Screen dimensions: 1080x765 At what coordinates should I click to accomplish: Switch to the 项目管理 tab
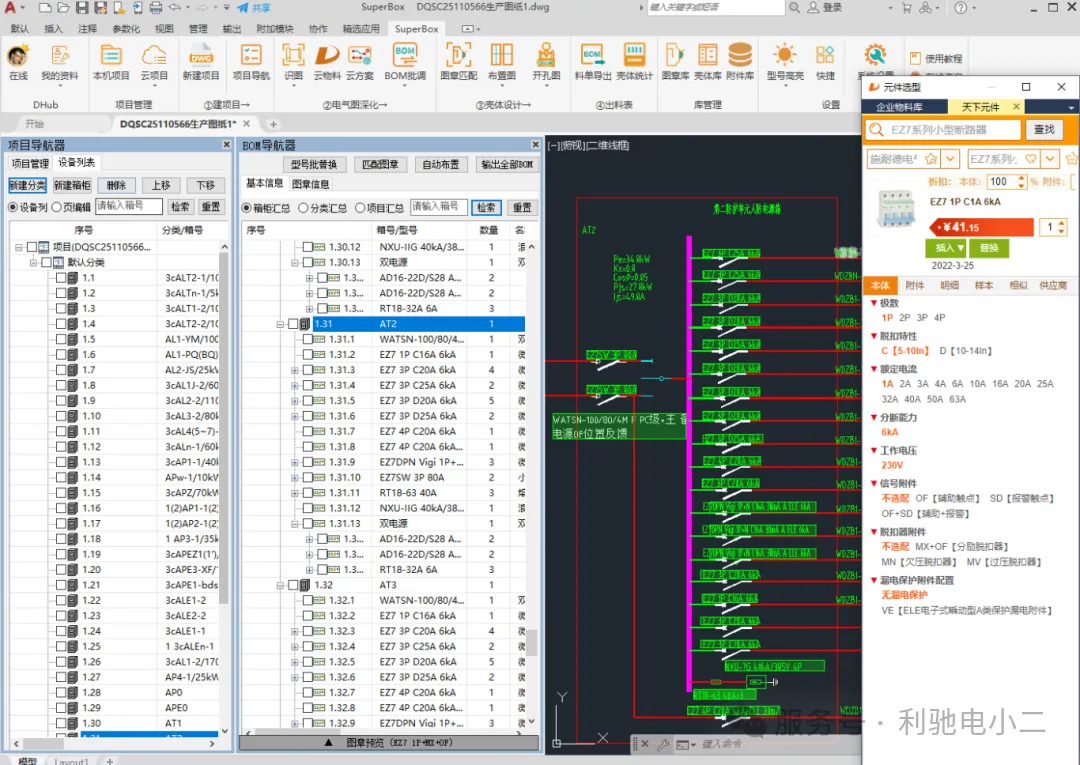[29, 163]
